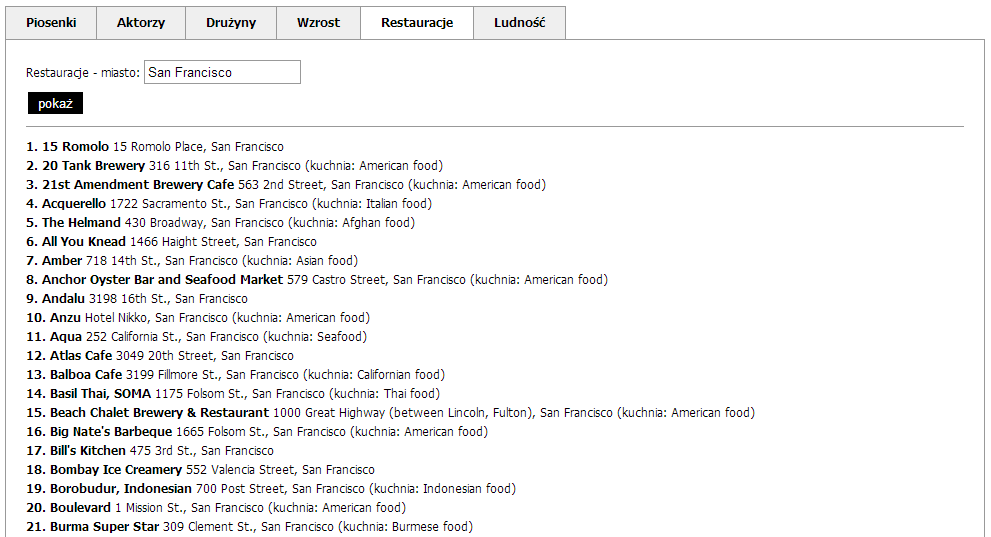
Task: Click address '3049 20th Street'
Action: click(165, 355)
